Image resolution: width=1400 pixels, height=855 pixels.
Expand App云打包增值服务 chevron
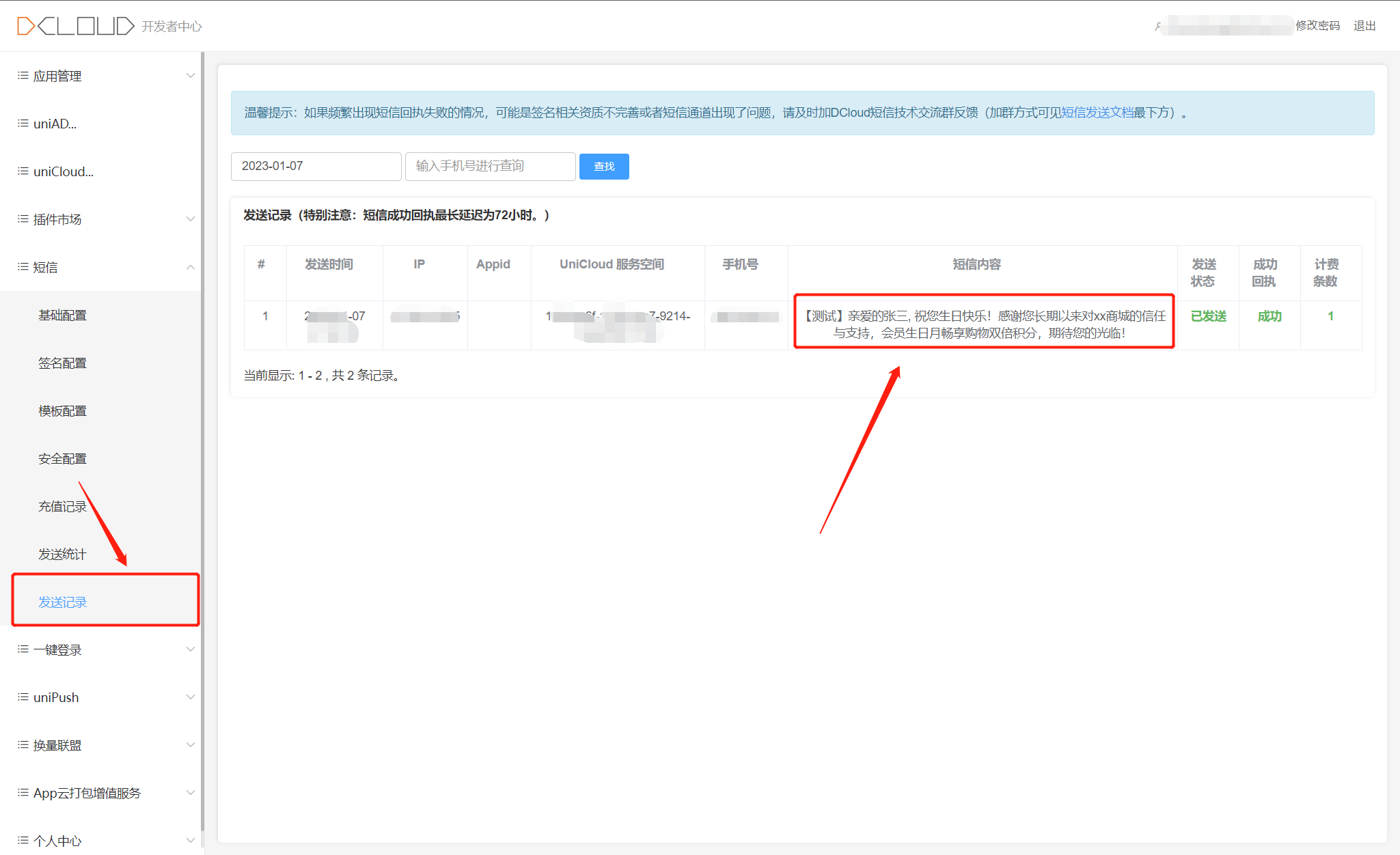191,793
